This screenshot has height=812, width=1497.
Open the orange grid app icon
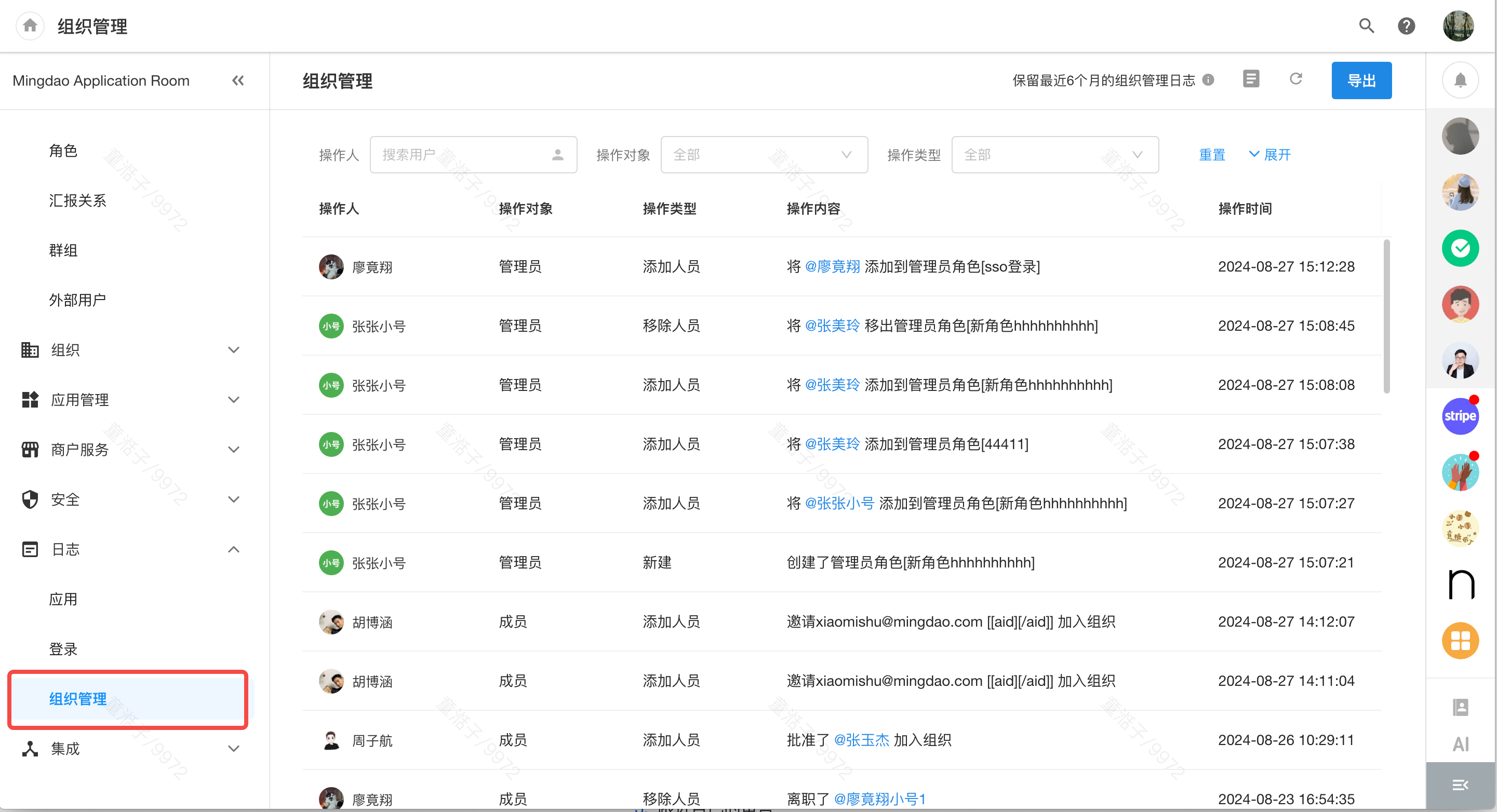tap(1460, 641)
